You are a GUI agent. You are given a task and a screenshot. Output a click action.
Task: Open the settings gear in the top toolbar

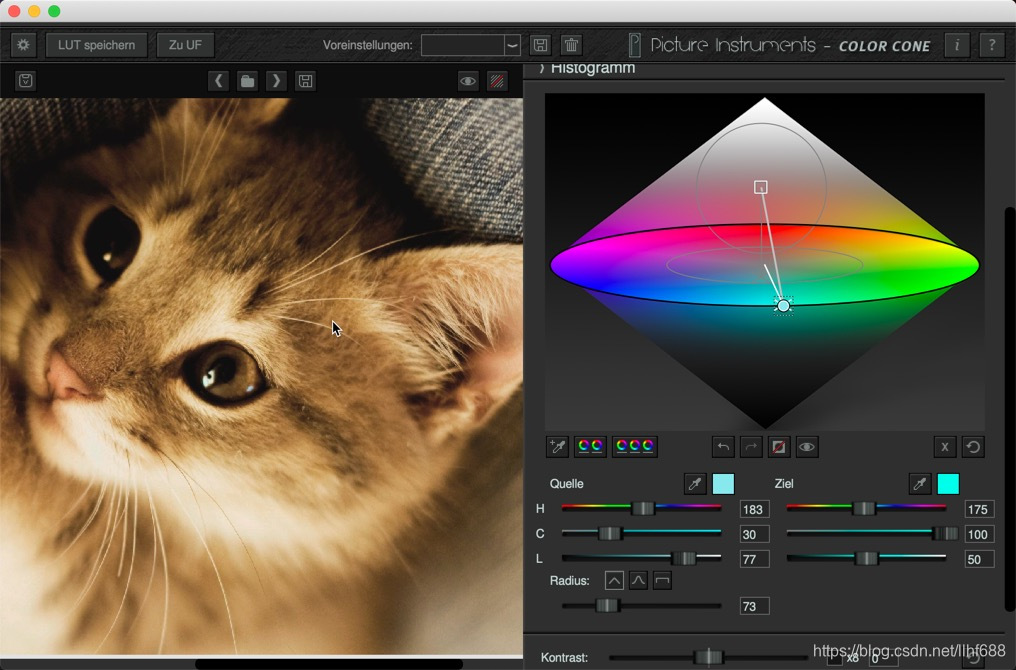[x=23, y=45]
